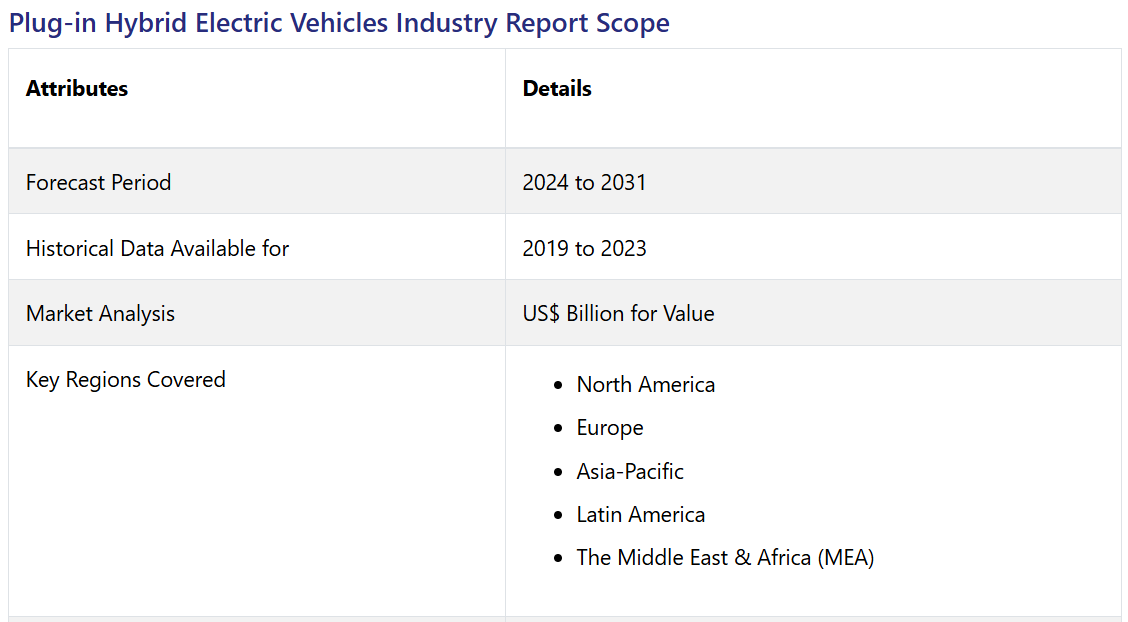Click the 'Plug-in Hybrid Electric Vehicles Industry Report Scope' heading
The image size is (1128, 622).
pyautogui.click(x=339, y=23)
